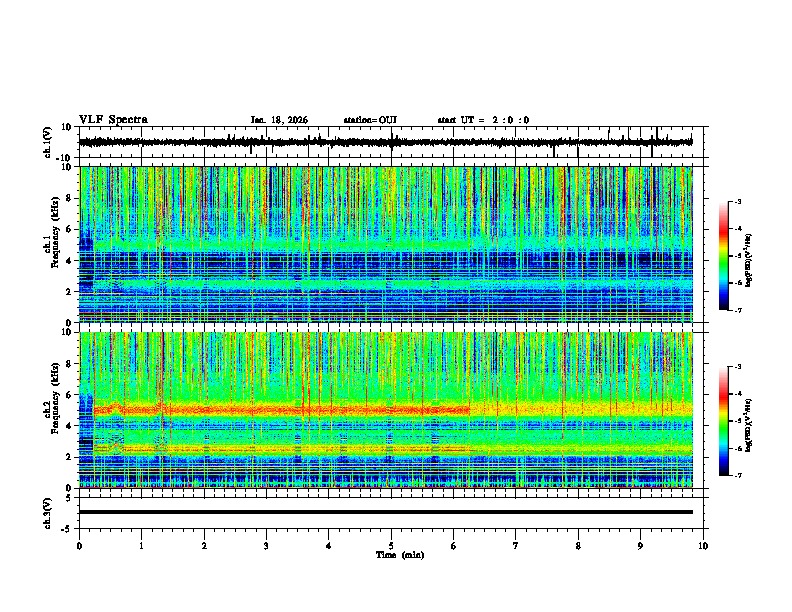
Task: Click time axis tick label "2"
Action: pyautogui.click(x=204, y=546)
